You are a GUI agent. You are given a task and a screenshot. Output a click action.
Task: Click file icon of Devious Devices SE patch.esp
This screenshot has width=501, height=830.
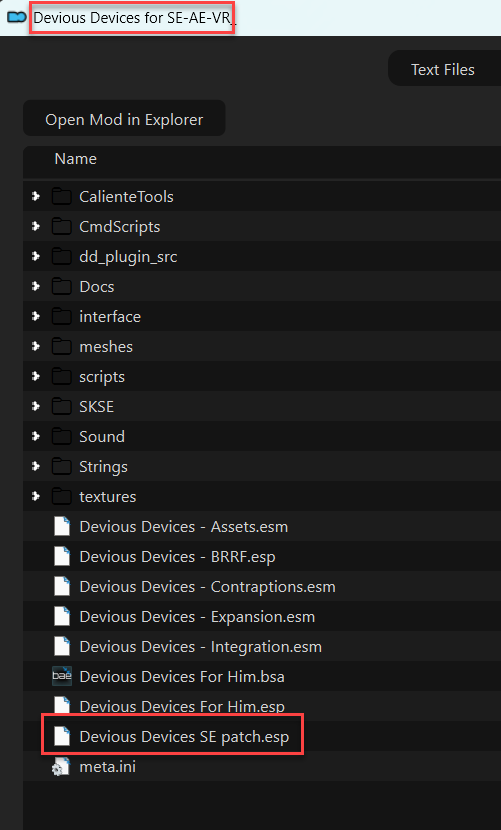click(62, 736)
